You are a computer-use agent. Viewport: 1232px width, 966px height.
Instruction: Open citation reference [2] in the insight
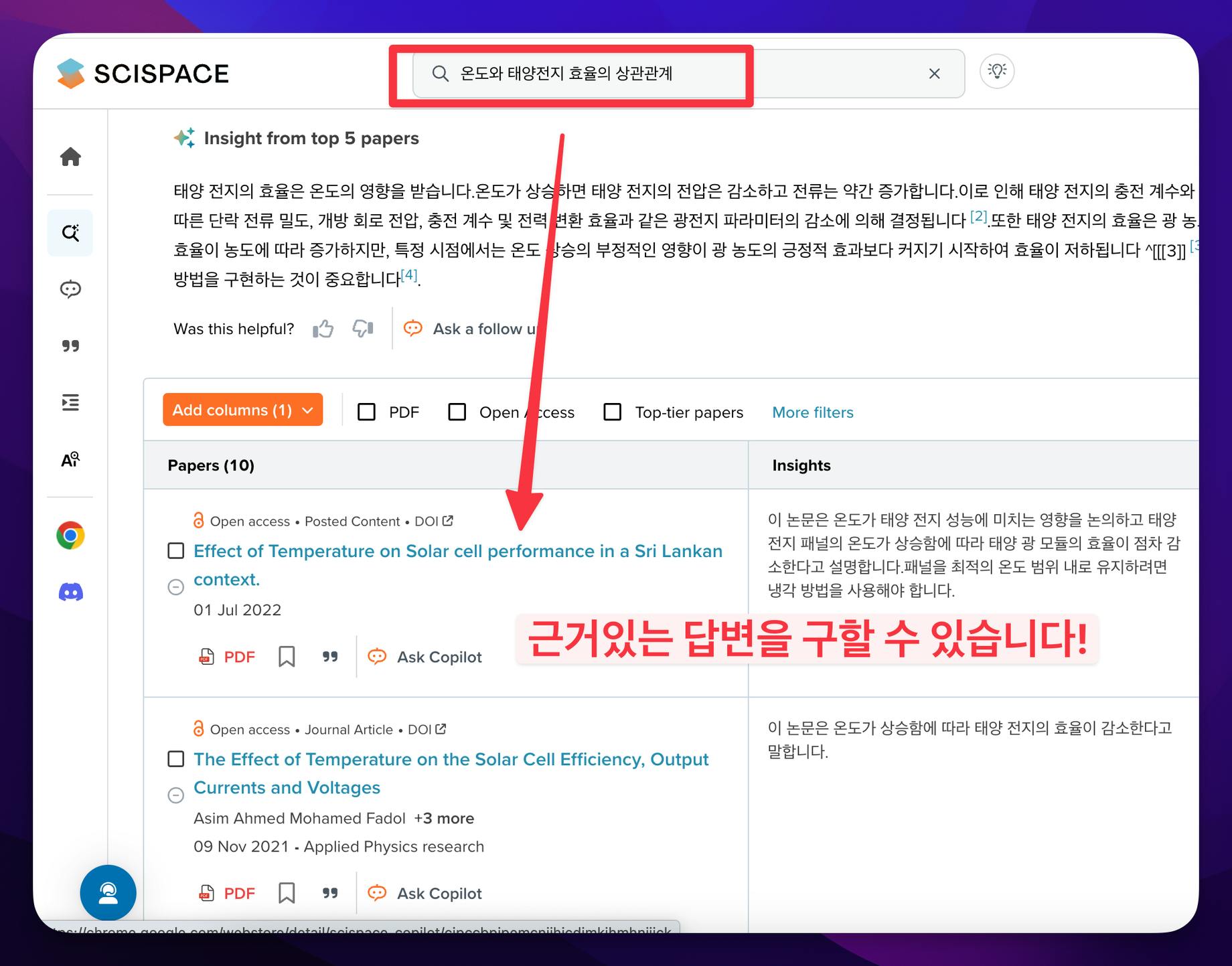pyautogui.click(x=979, y=216)
